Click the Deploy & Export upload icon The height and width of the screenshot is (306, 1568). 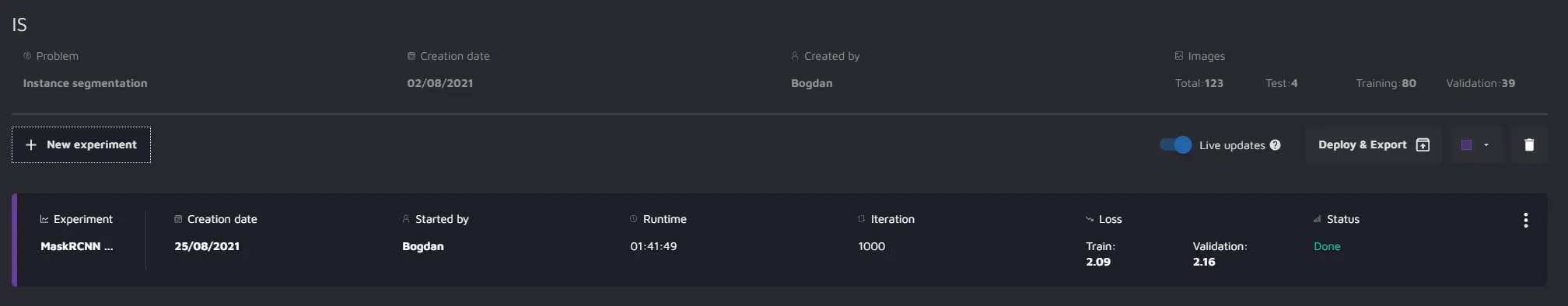1423,145
